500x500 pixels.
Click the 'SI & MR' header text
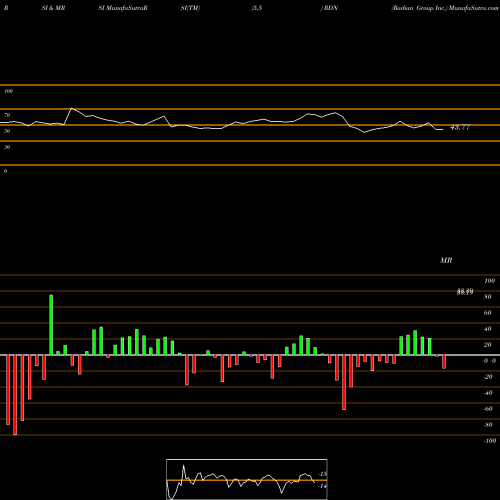(x=53, y=8)
